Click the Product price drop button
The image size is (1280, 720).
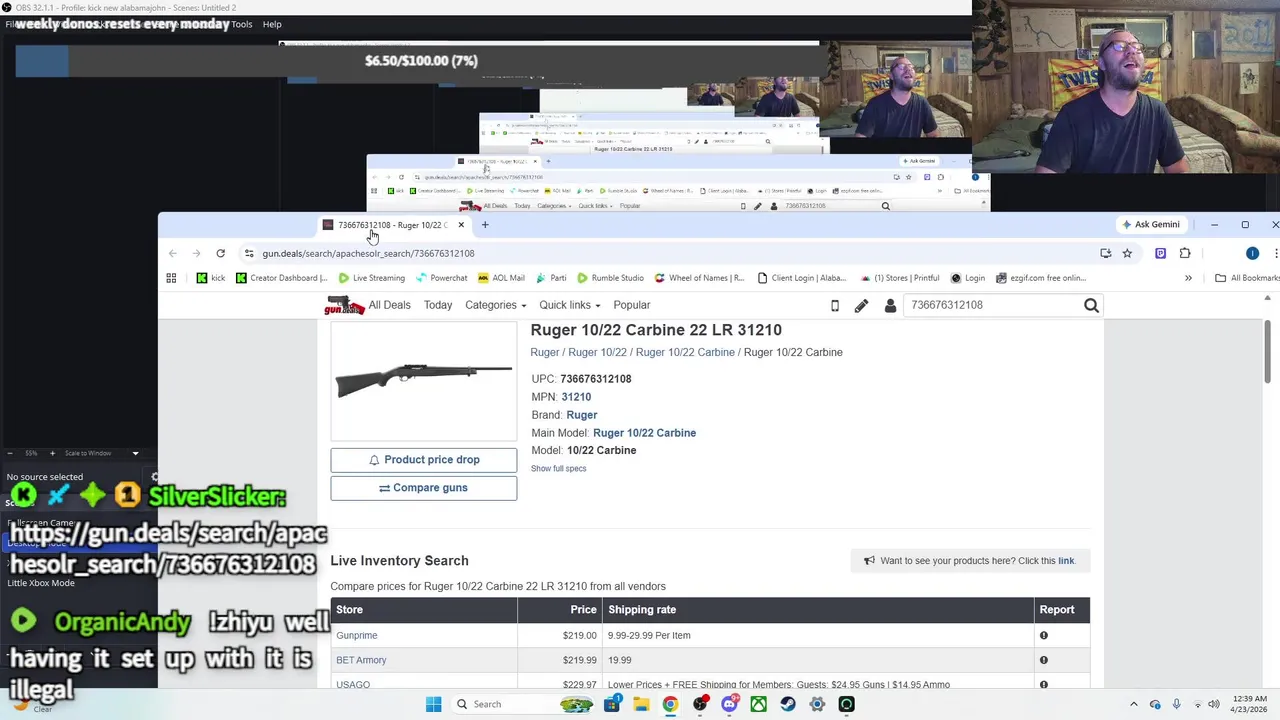click(x=424, y=460)
